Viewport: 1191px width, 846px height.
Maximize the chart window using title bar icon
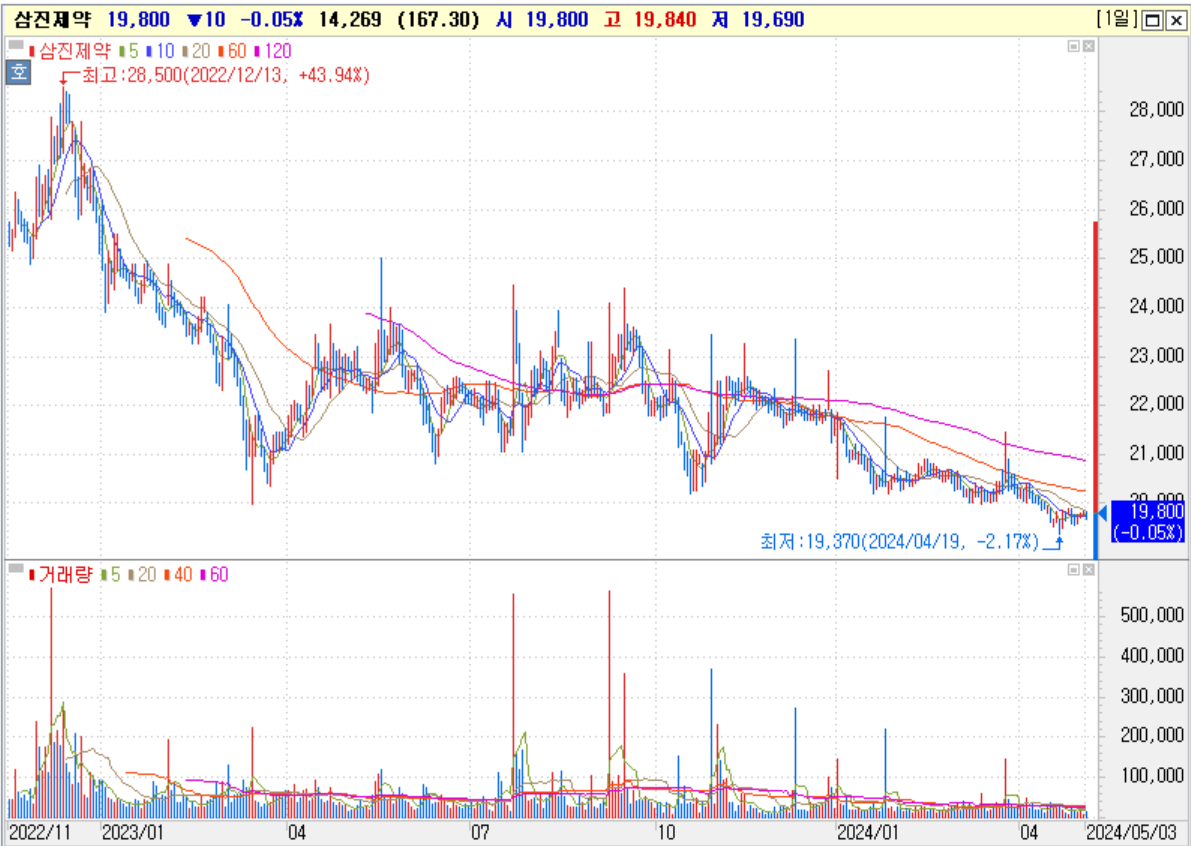1152,21
